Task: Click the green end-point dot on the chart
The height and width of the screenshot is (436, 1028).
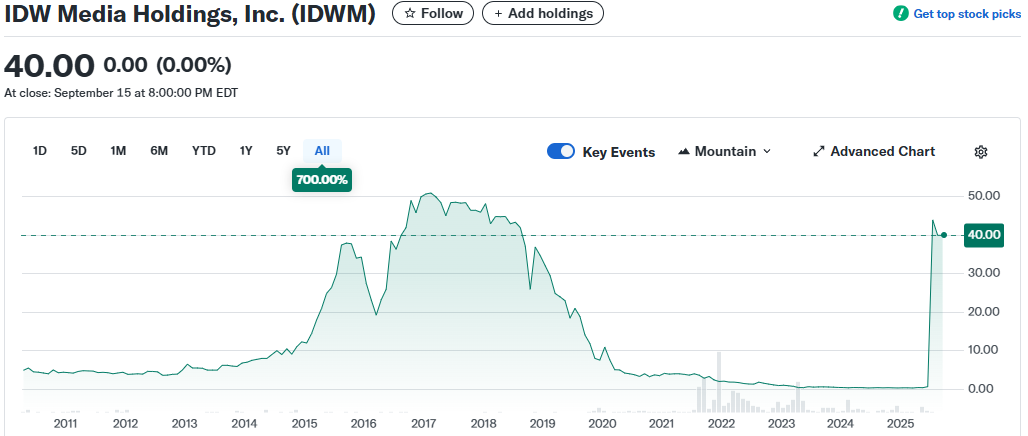Action: [943, 235]
